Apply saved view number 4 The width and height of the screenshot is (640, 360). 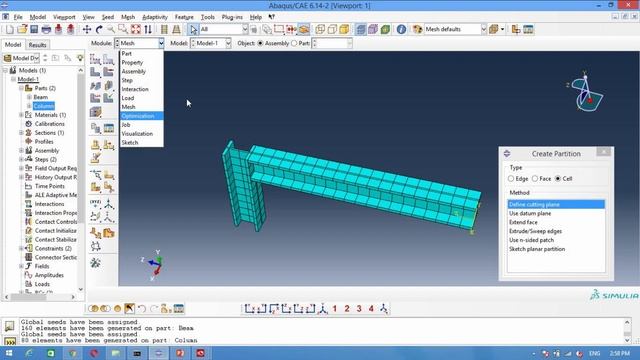click(371, 309)
